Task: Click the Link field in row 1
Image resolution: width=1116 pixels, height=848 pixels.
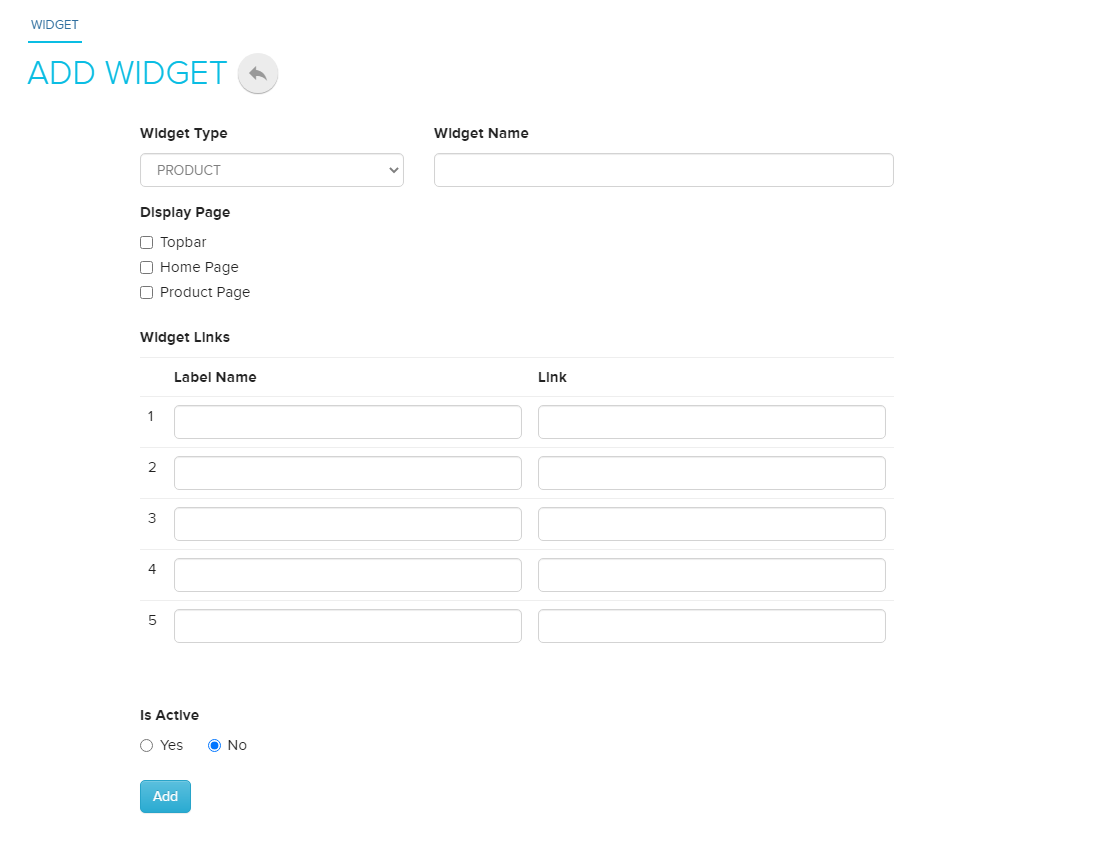Action: pyautogui.click(x=712, y=422)
